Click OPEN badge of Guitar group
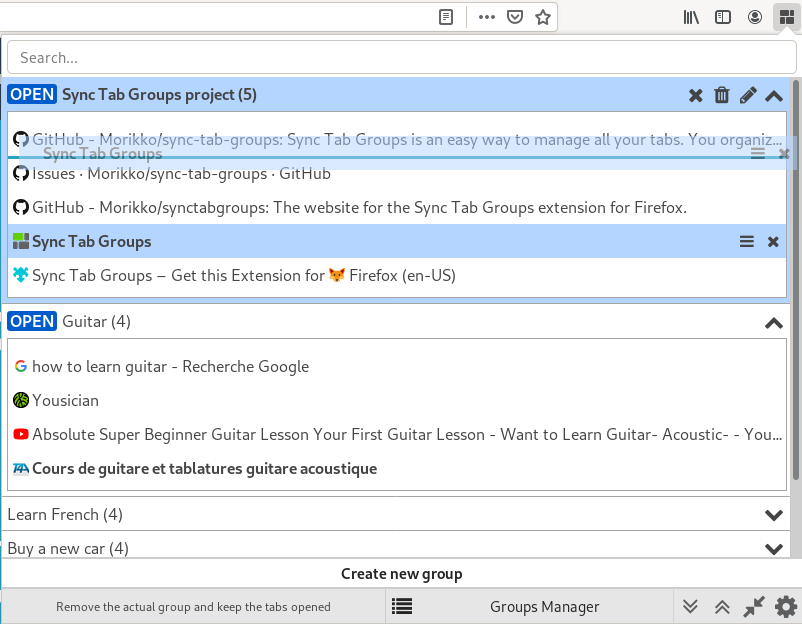Image resolution: width=802 pixels, height=624 pixels. coord(32,322)
